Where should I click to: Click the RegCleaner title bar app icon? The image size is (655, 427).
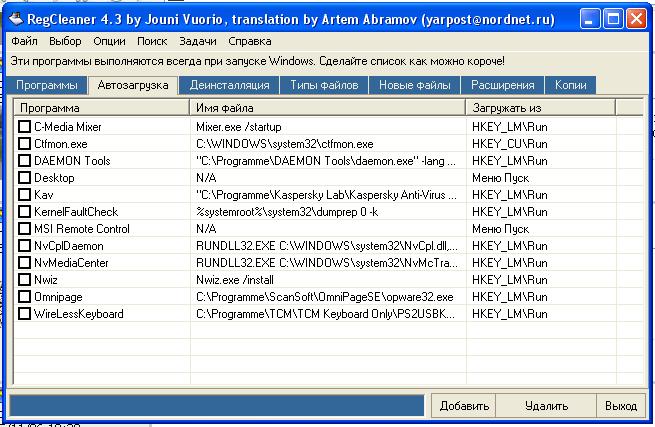[15, 19]
